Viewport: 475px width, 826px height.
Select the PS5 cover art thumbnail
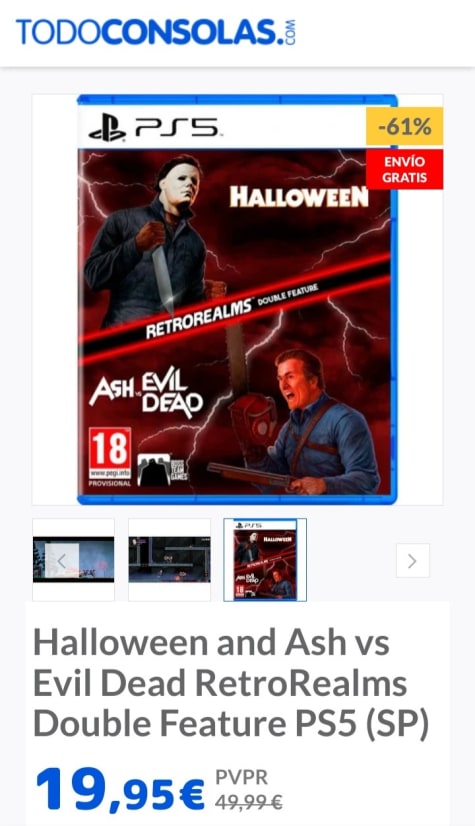point(265,559)
